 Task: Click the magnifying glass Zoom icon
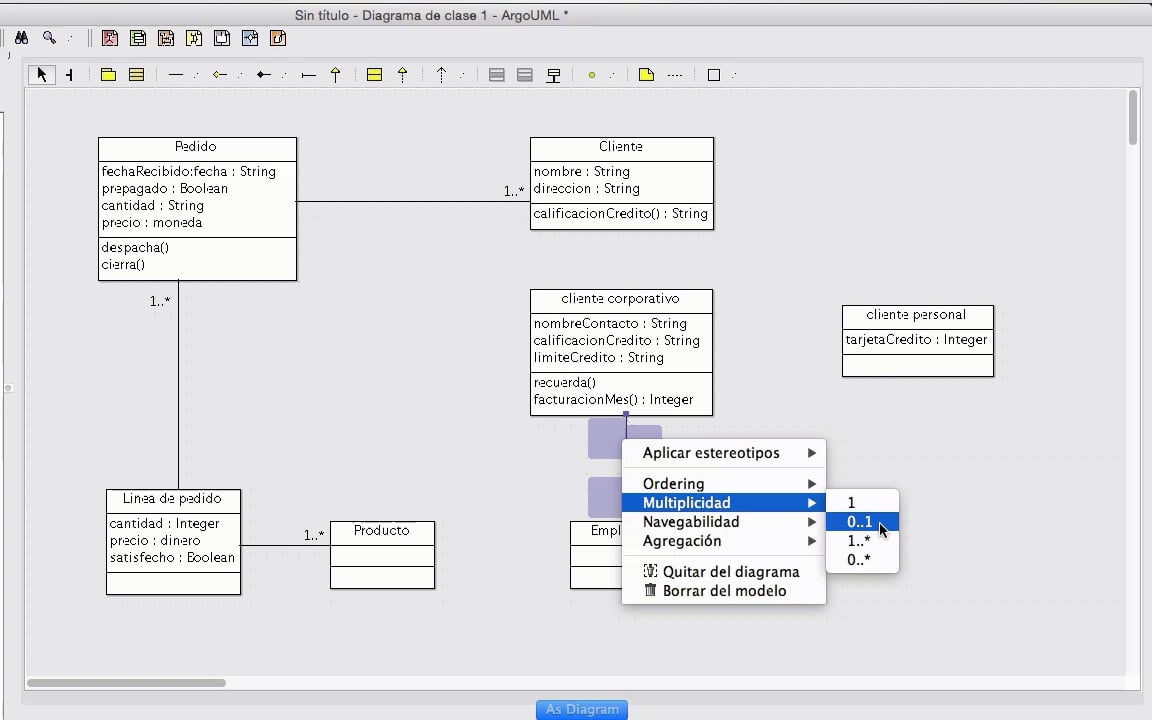tap(48, 38)
